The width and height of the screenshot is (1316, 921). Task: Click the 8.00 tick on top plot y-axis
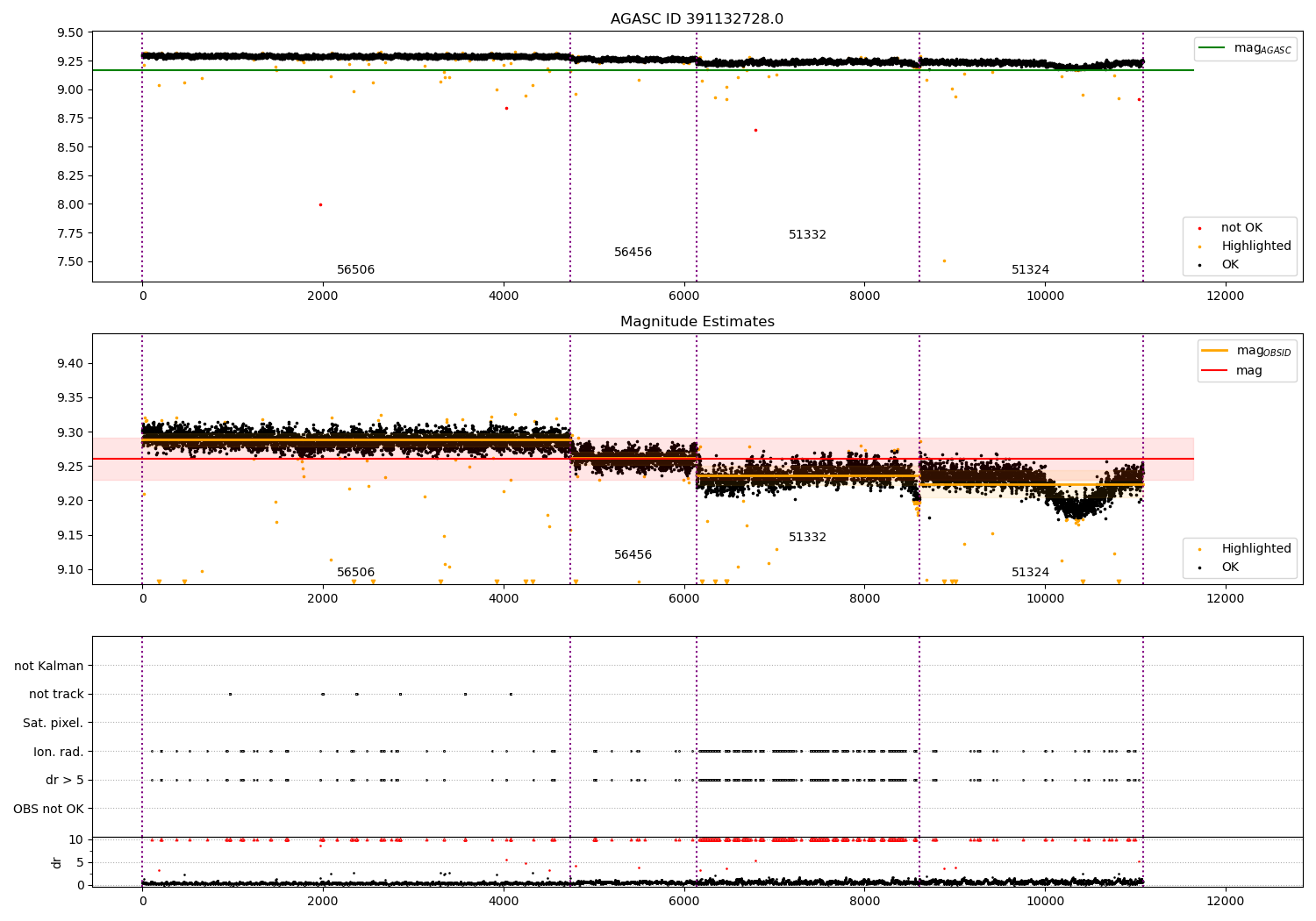tap(69, 204)
